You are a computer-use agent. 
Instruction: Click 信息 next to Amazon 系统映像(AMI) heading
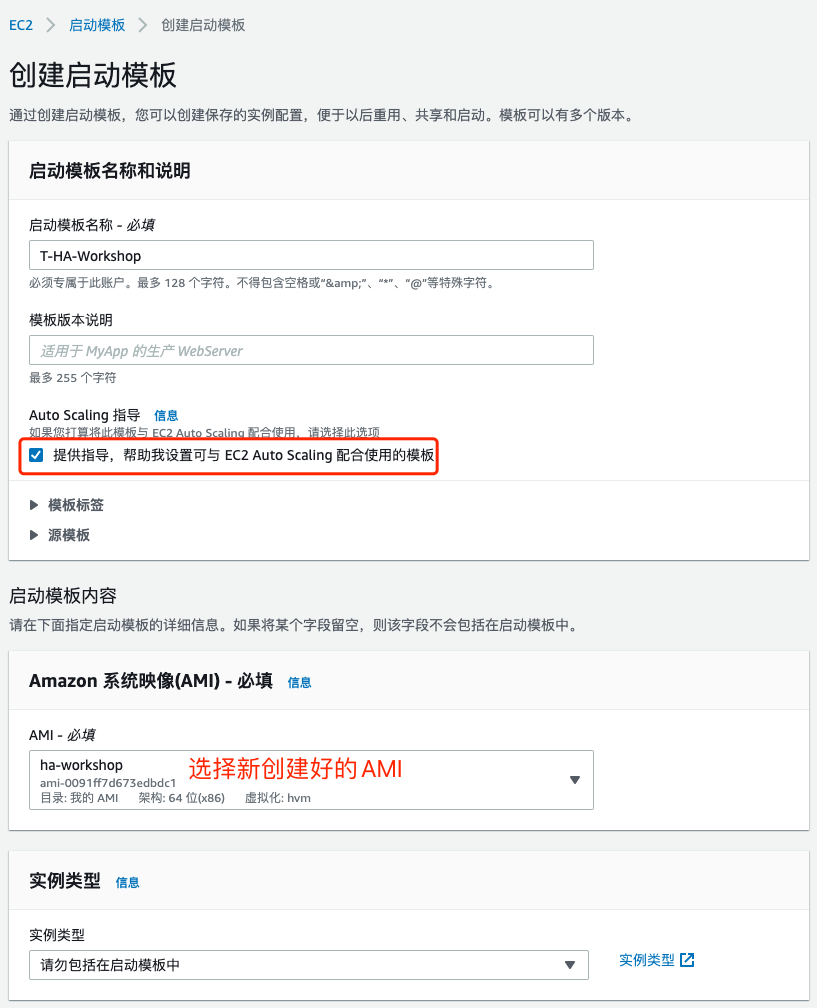click(x=299, y=681)
